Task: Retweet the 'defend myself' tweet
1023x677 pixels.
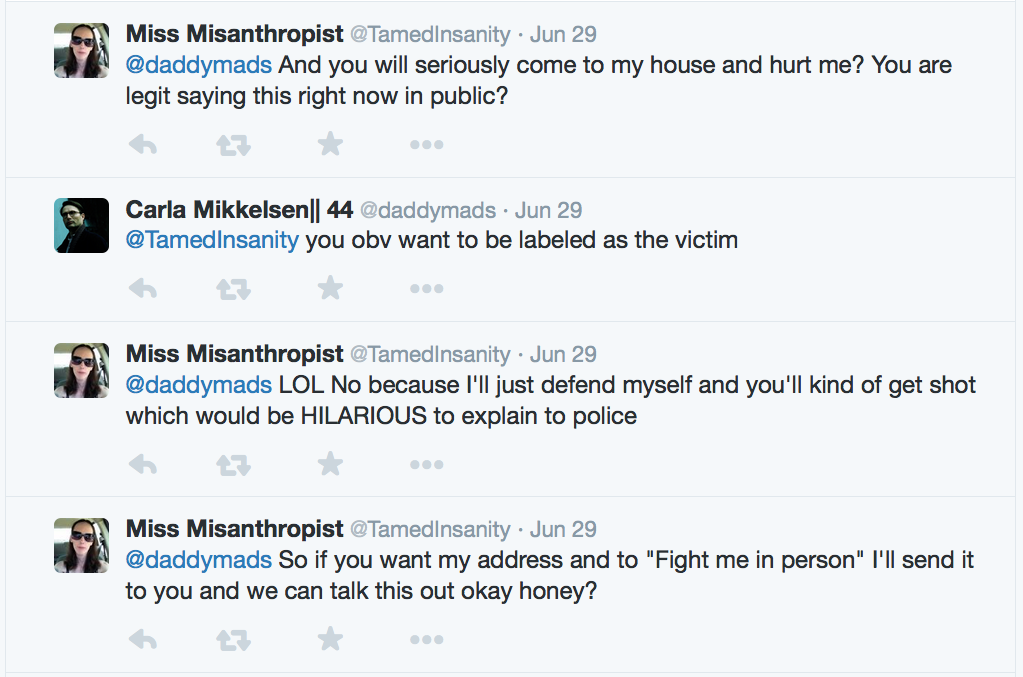Action: 234,464
